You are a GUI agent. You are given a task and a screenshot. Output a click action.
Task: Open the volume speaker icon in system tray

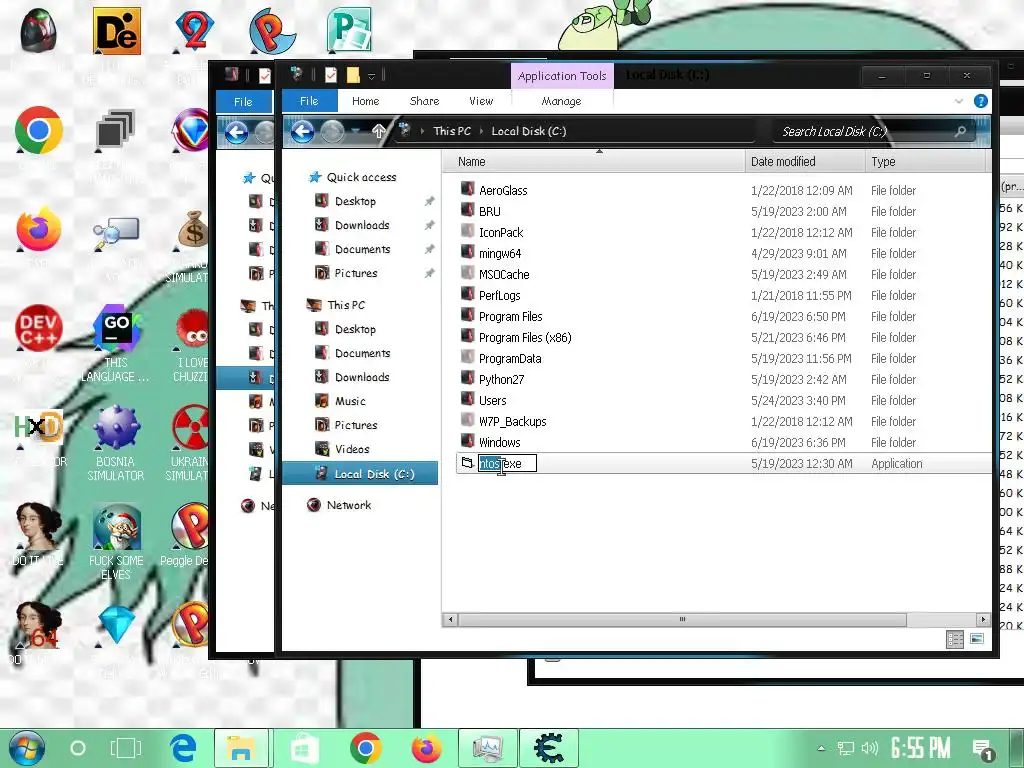[869, 748]
